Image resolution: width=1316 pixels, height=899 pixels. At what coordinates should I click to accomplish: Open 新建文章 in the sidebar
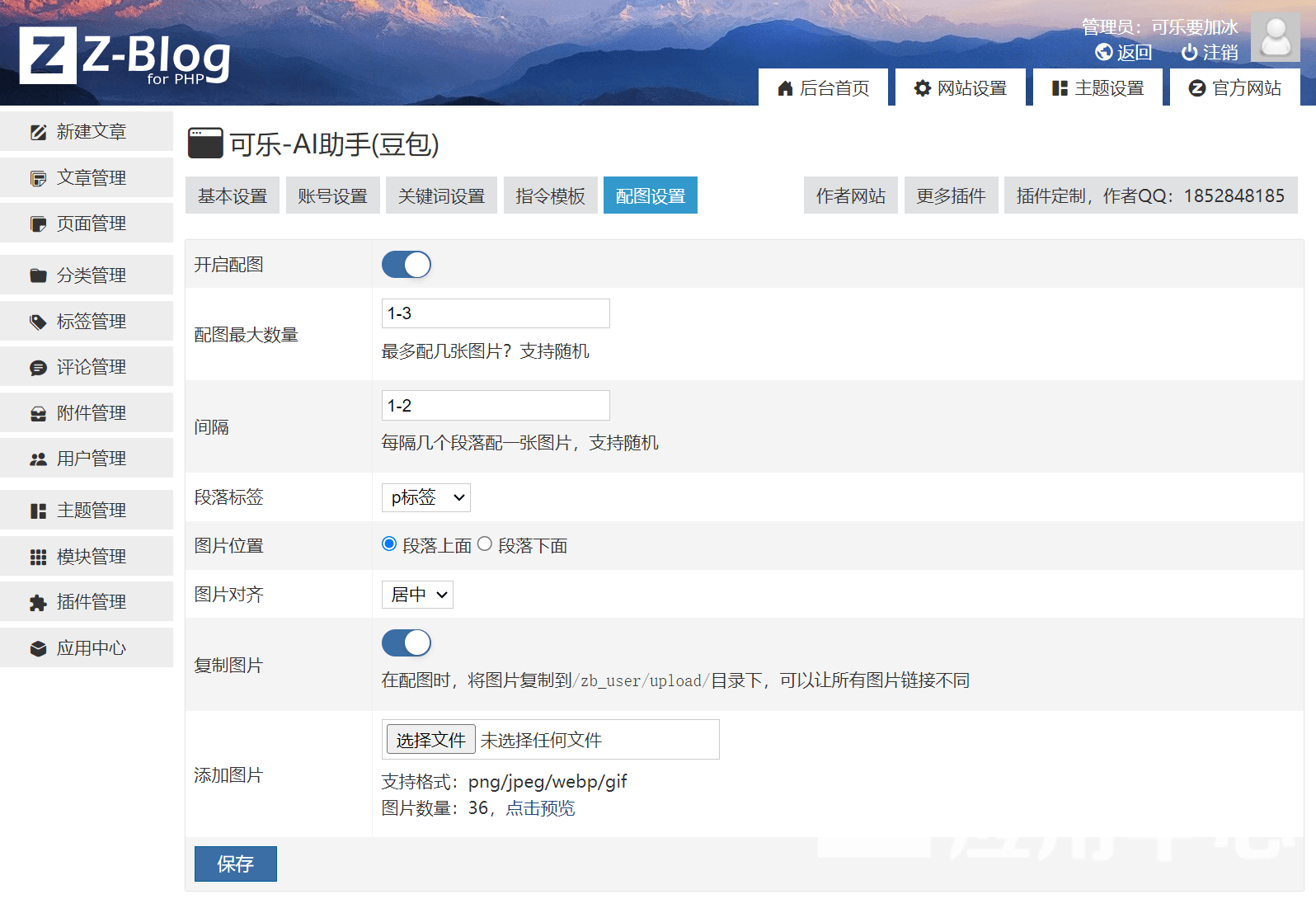[87, 132]
